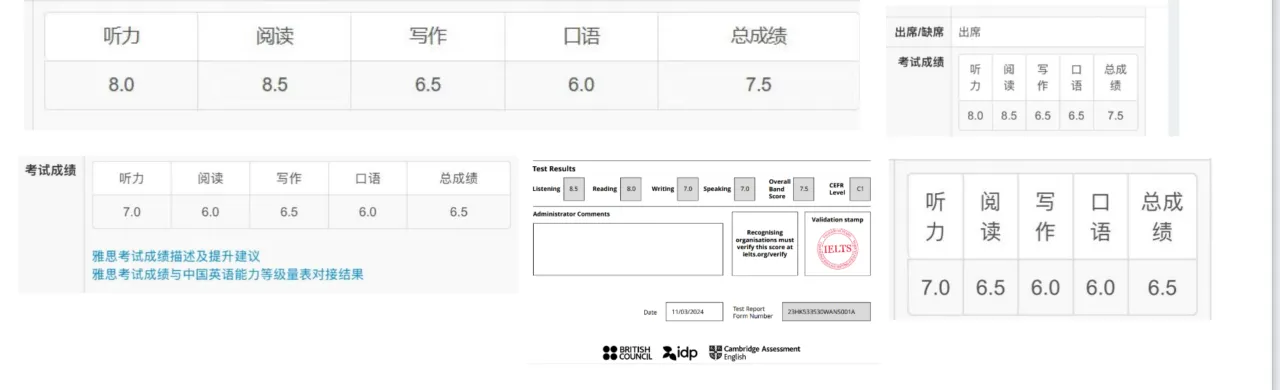
Task: Click the 出席 attendance value
Action: click(970, 32)
